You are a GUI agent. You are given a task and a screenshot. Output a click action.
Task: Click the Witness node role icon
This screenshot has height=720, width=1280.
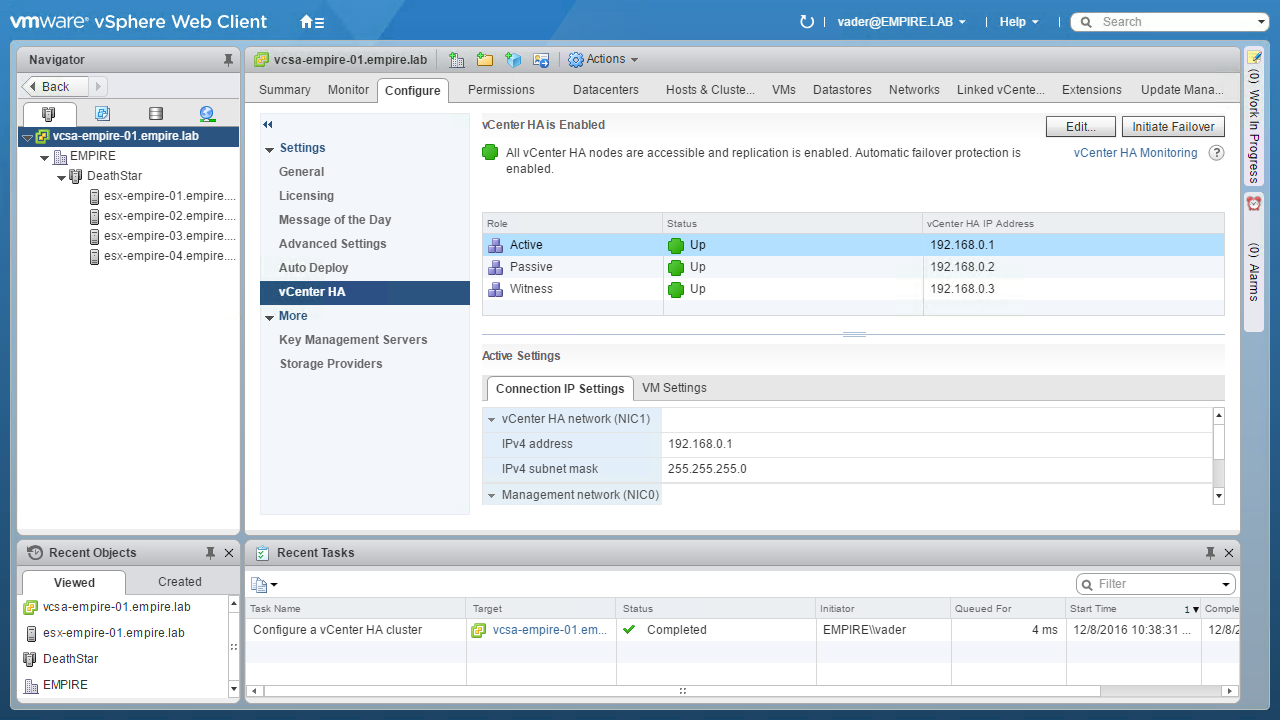(495, 289)
